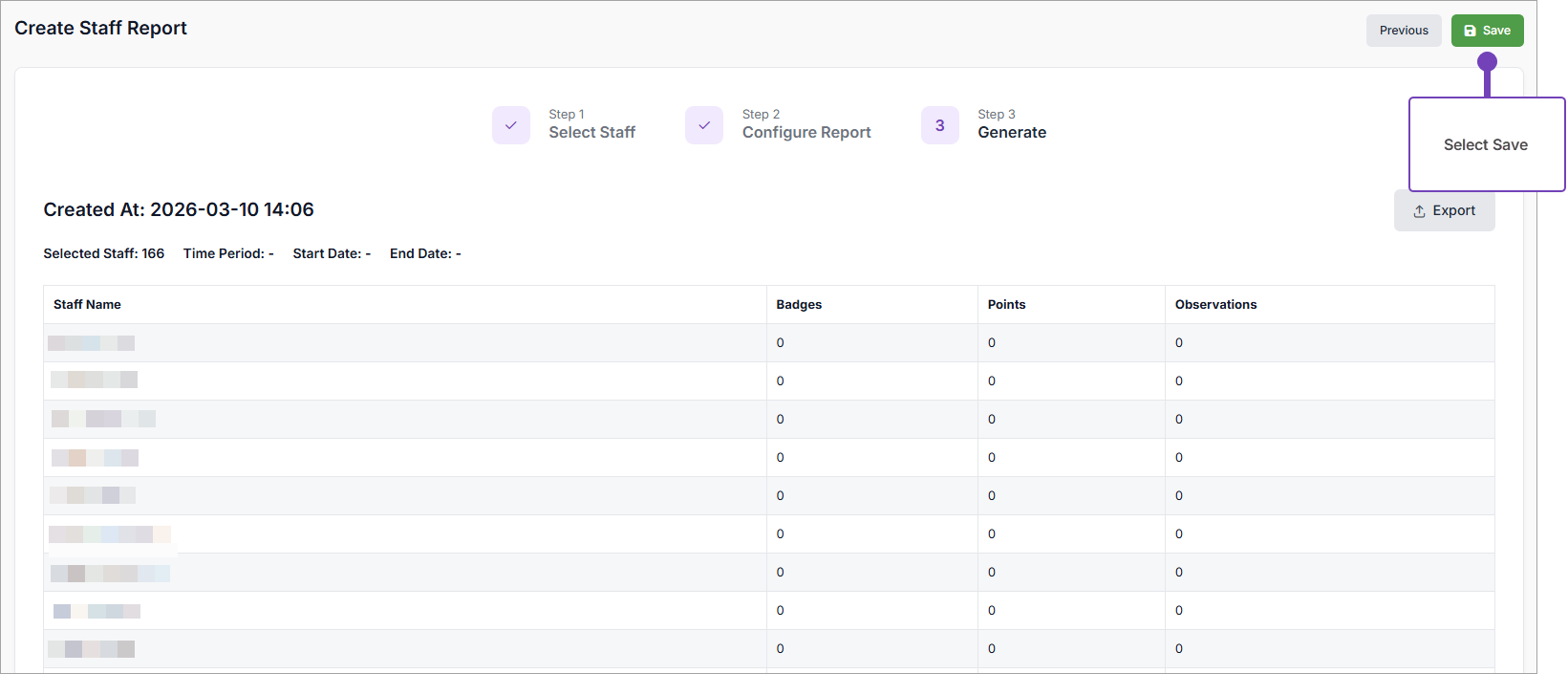This screenshot has width=1568, height=674.
Task: Click the floppy disk icon on Save
Action: coord(1470,31)
